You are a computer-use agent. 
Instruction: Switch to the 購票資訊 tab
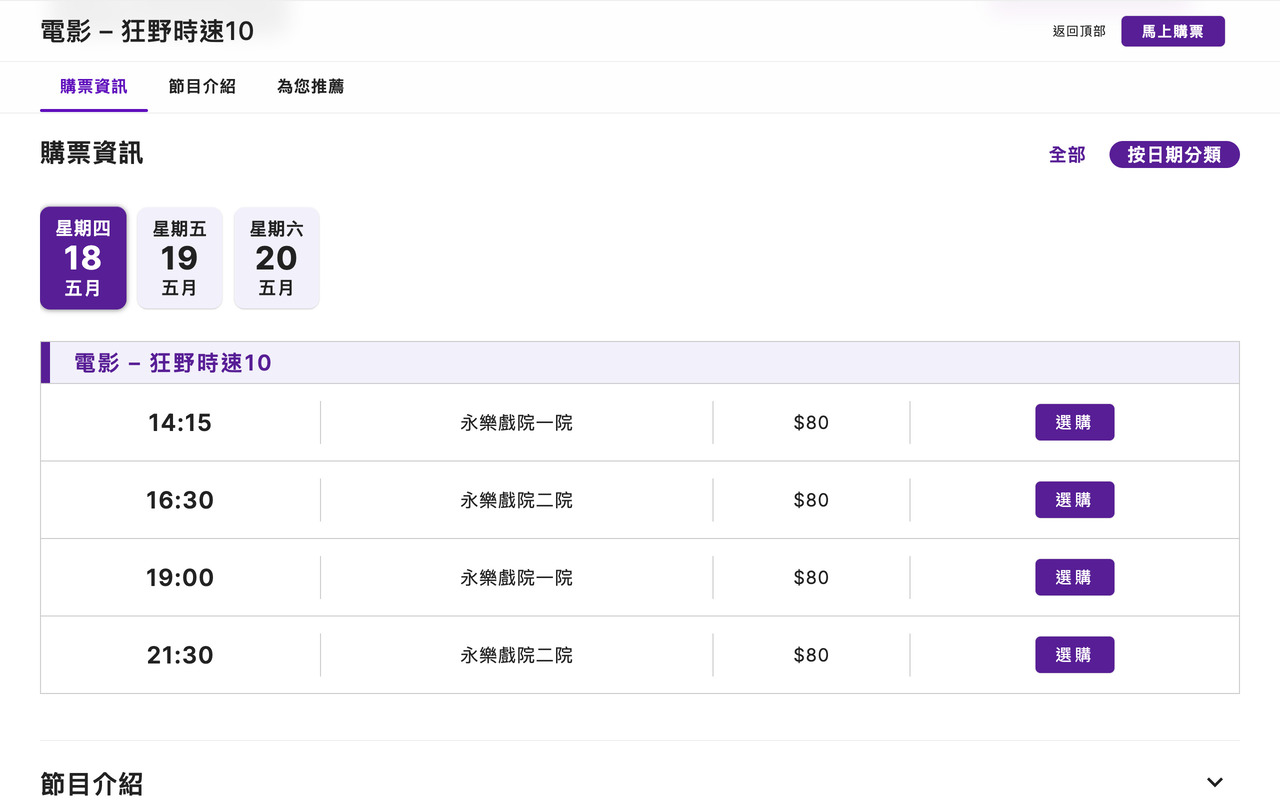tap(94, 87)
